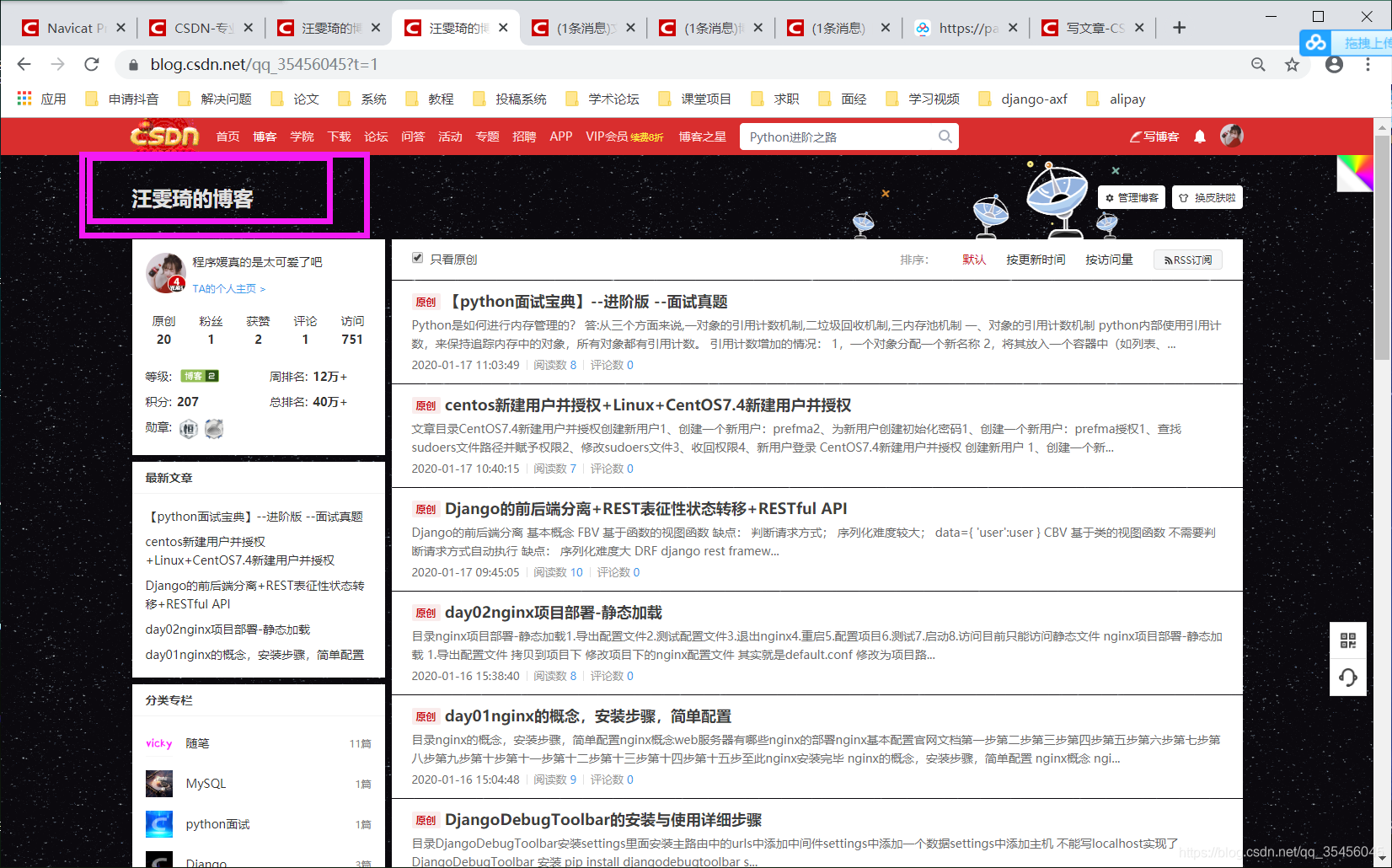Bookmark this page with star icon
The image size is (1392, 868).
pyautogui.click(x=1292, y=64)
